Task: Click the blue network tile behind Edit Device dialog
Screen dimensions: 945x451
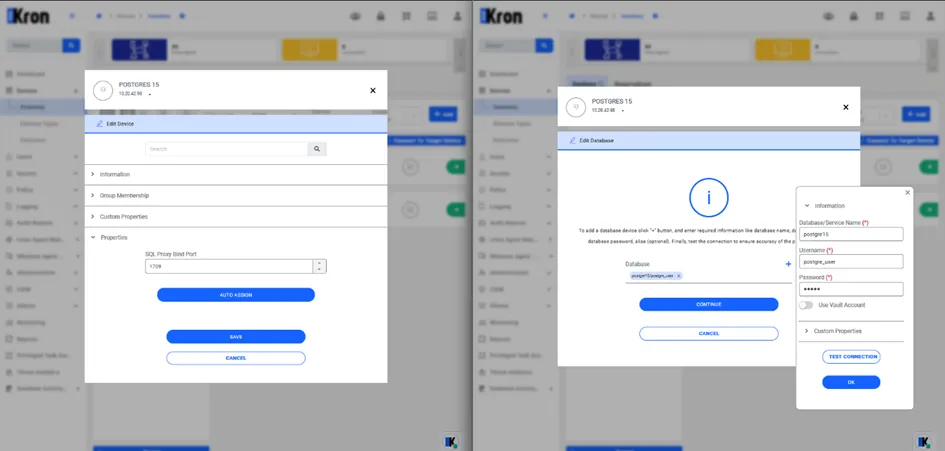Action: click(x=139, y=49)
